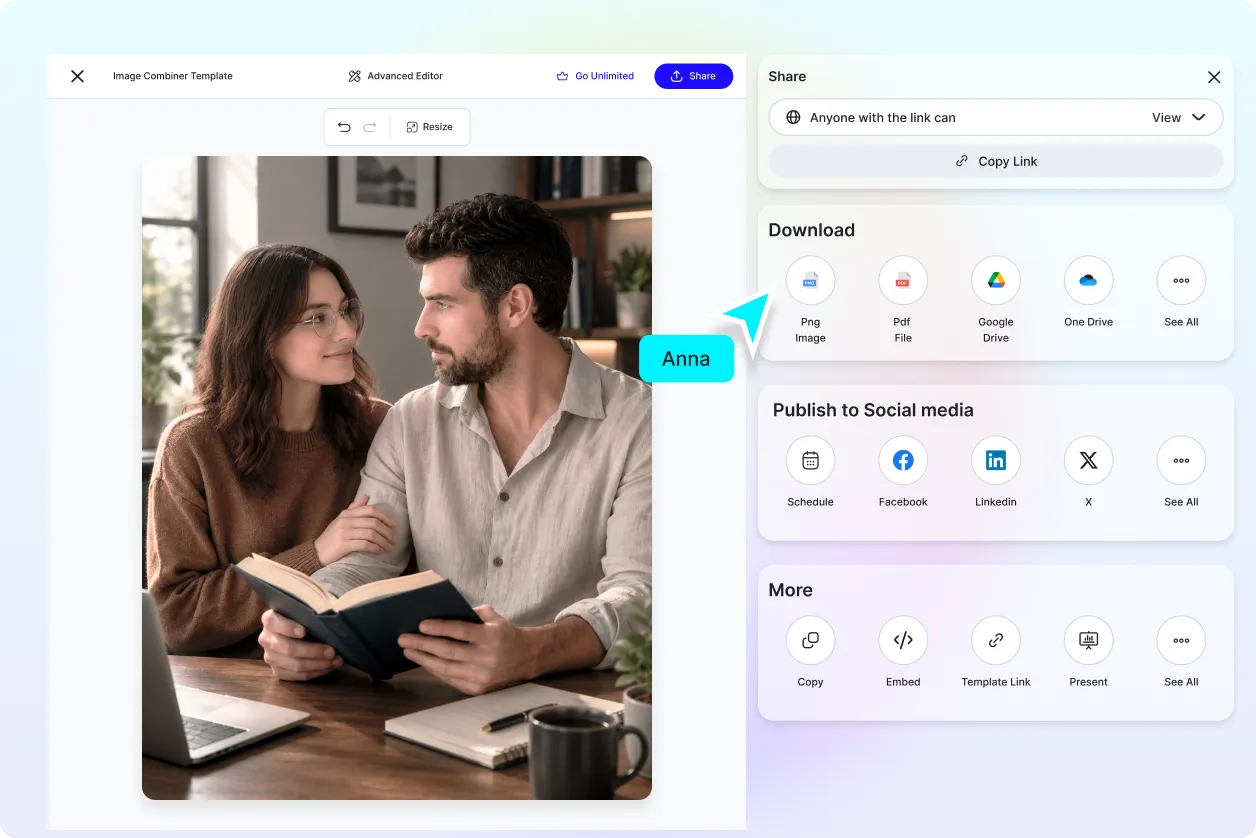Download as Png Image
The width and height of the screenshot is (1256, 838).
(x=810, y=281)
